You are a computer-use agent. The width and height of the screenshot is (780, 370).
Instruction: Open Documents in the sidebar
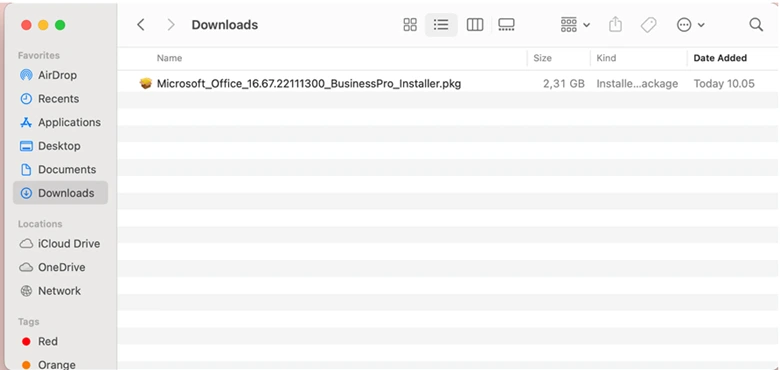coord(58,170)
